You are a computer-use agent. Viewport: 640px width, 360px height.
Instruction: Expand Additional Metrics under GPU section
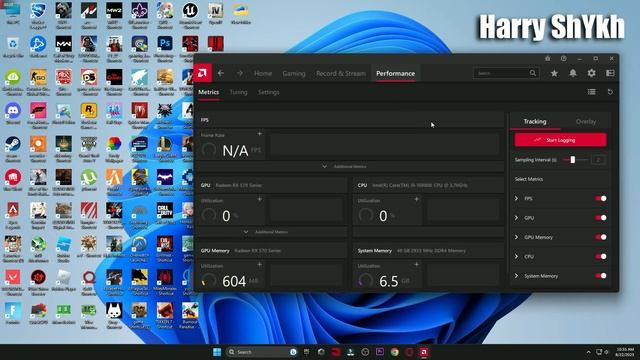click(271, 232)
